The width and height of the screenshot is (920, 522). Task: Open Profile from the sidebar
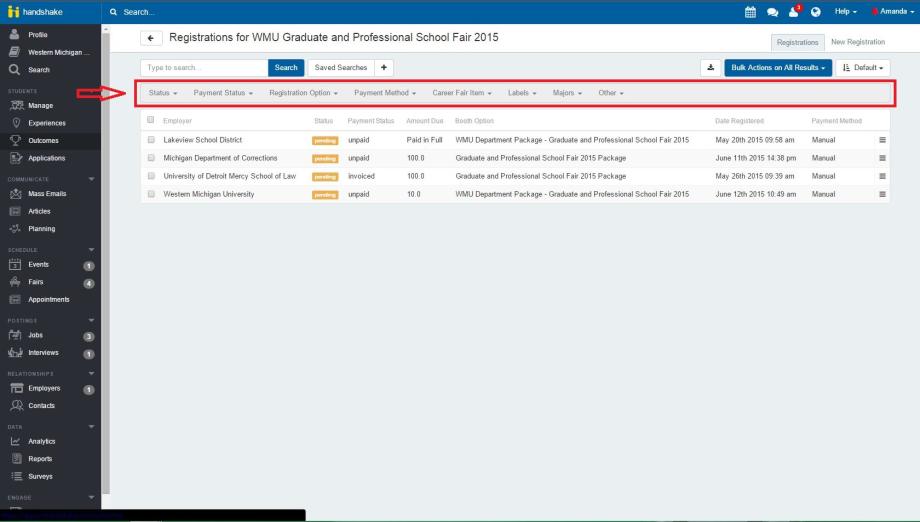point(38,35)
